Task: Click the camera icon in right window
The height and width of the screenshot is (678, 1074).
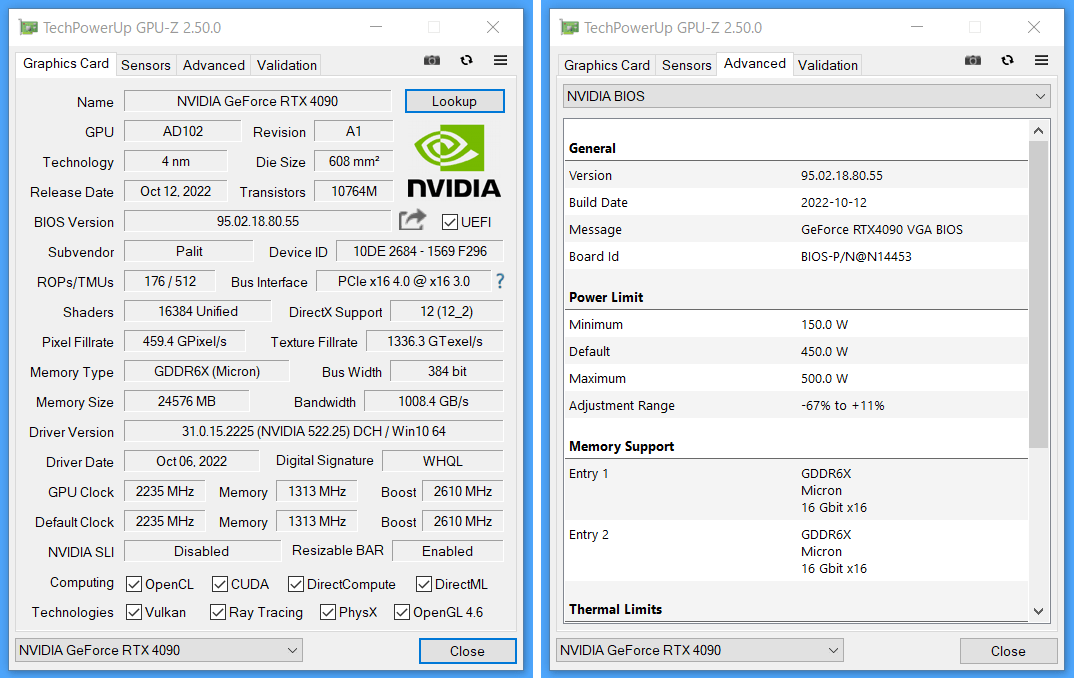Action: point(973,61)
